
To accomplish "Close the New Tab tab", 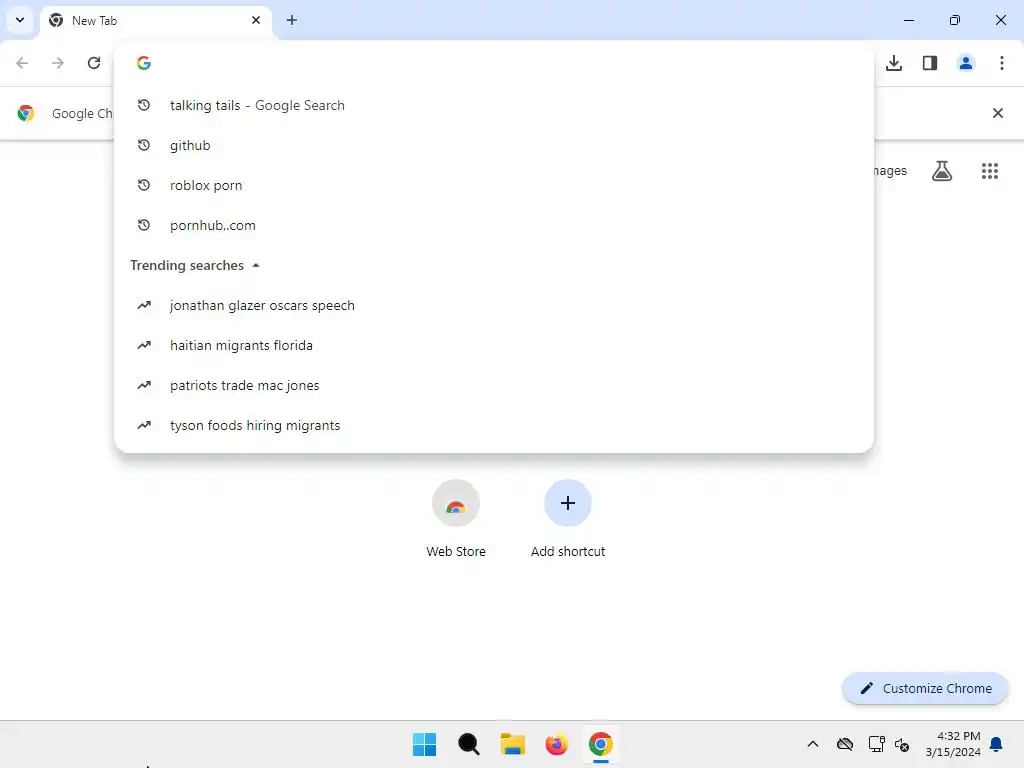I will click(256, 20).
